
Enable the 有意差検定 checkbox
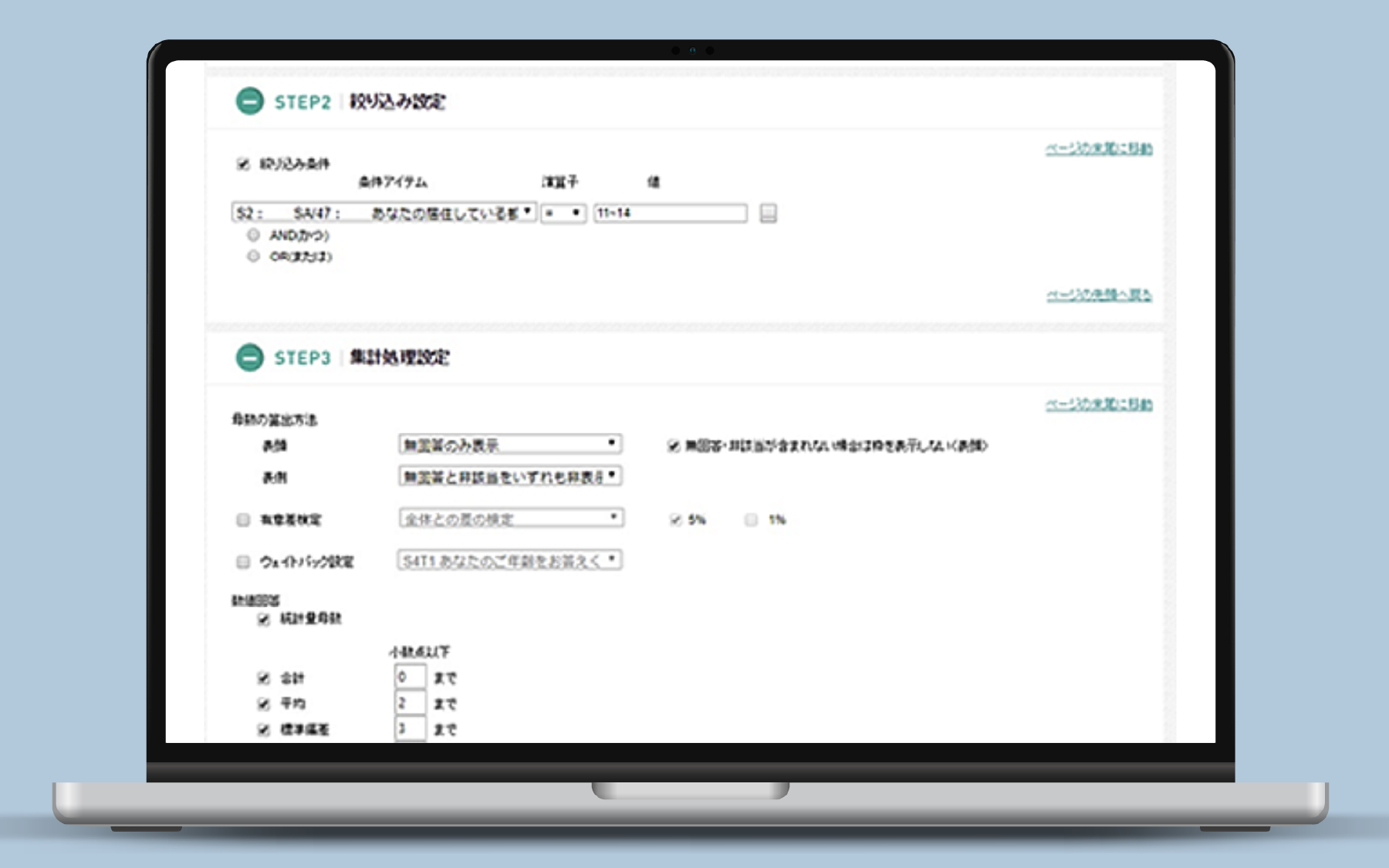click(x=243, y=520)
